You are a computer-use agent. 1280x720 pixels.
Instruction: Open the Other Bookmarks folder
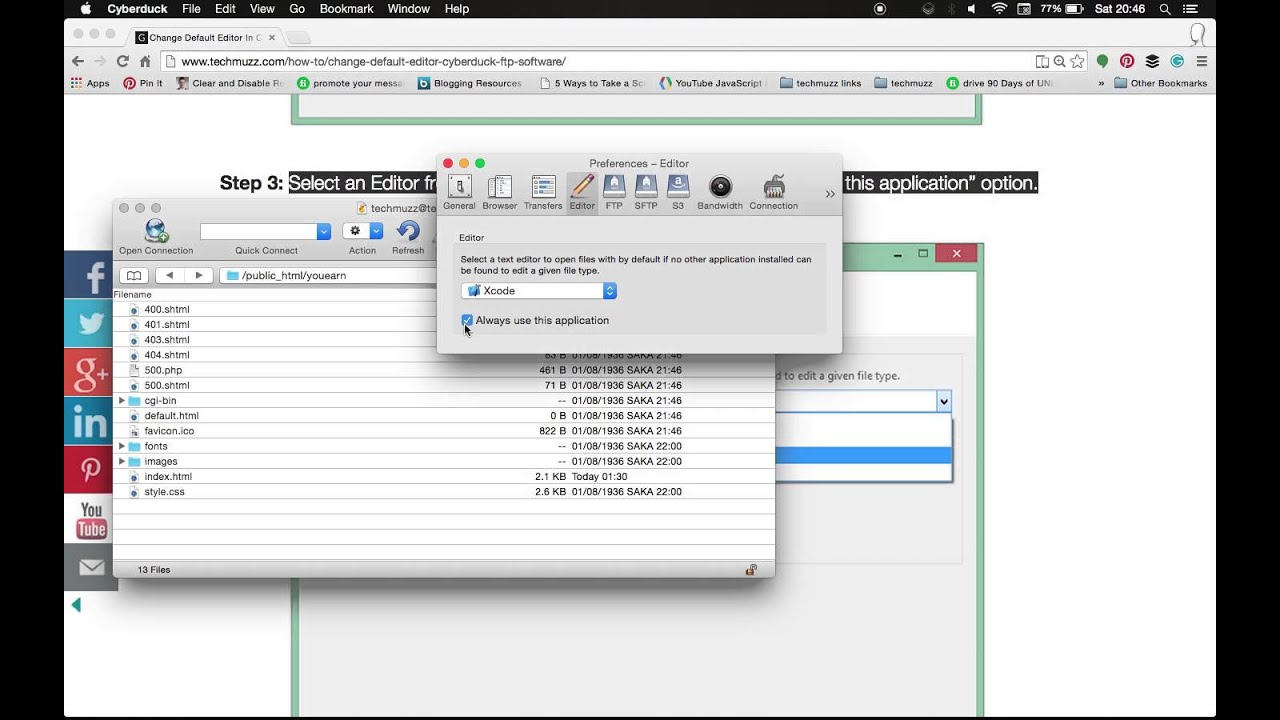pyautogui.click(x=1160, y=83)
